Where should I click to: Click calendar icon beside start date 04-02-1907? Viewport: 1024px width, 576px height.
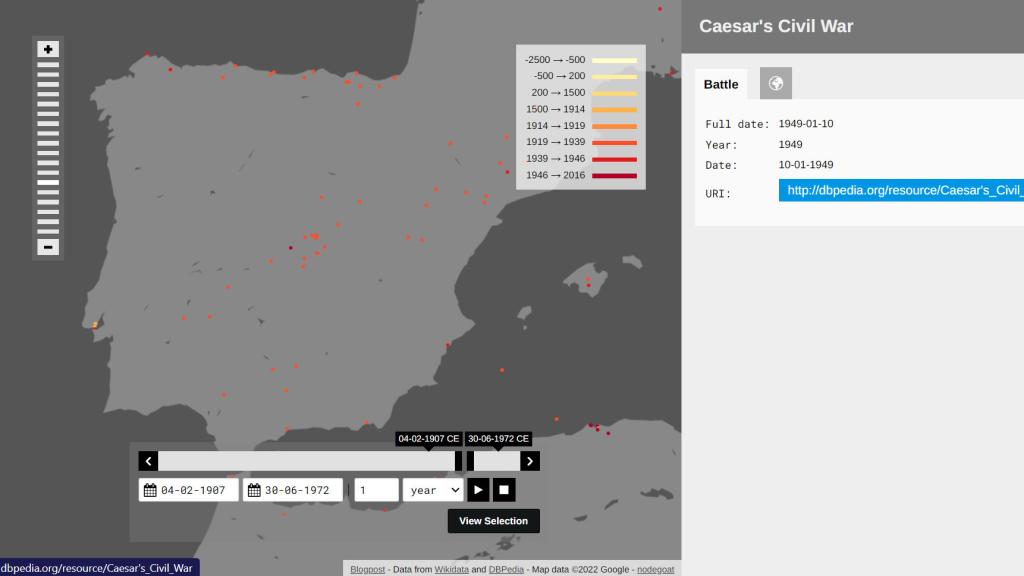150,490
